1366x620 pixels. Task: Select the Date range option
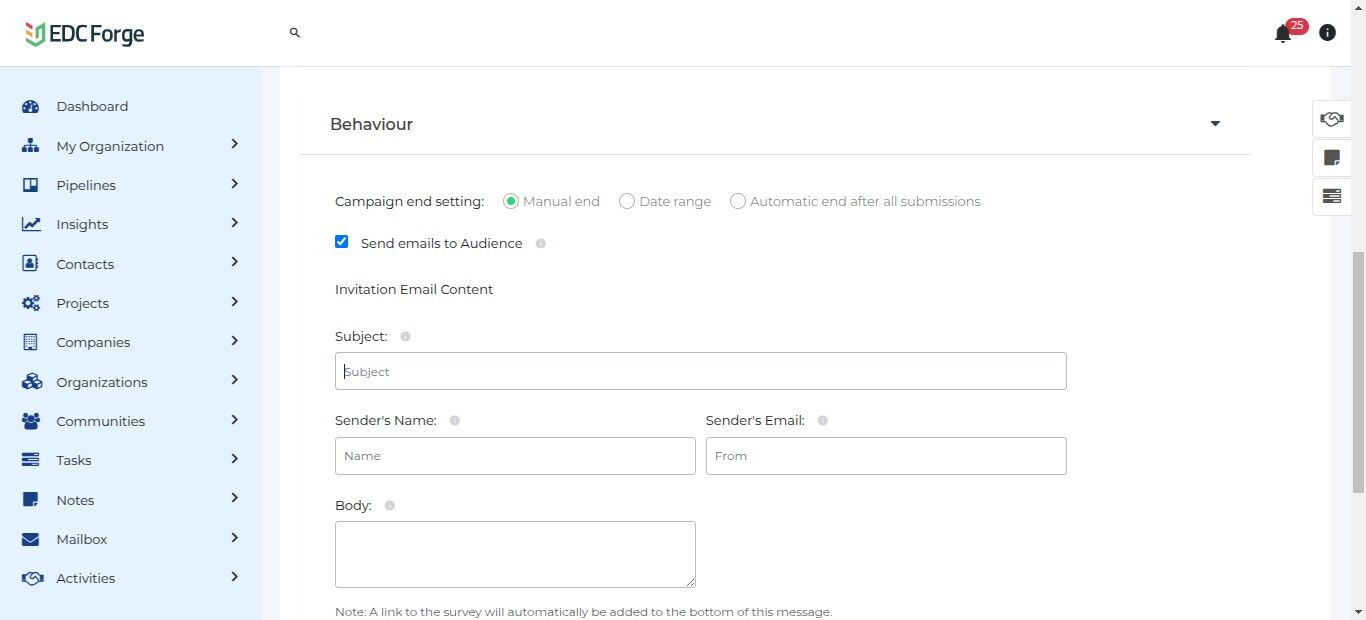pos(627,201)
